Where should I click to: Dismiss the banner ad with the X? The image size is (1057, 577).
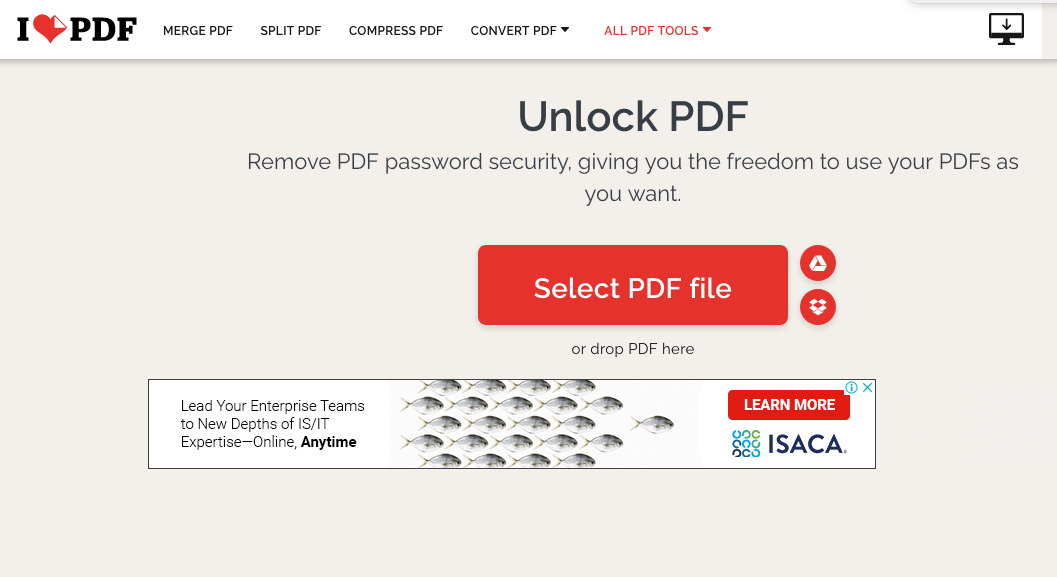point(867,388)
